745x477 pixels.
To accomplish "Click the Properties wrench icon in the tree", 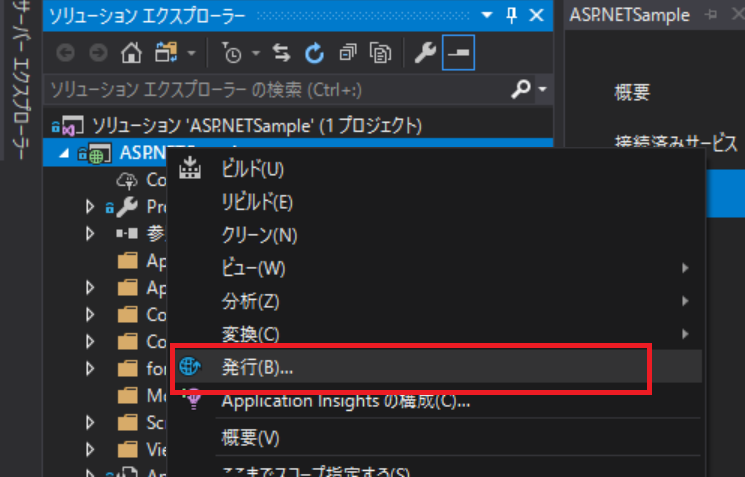I will (127, 207).
